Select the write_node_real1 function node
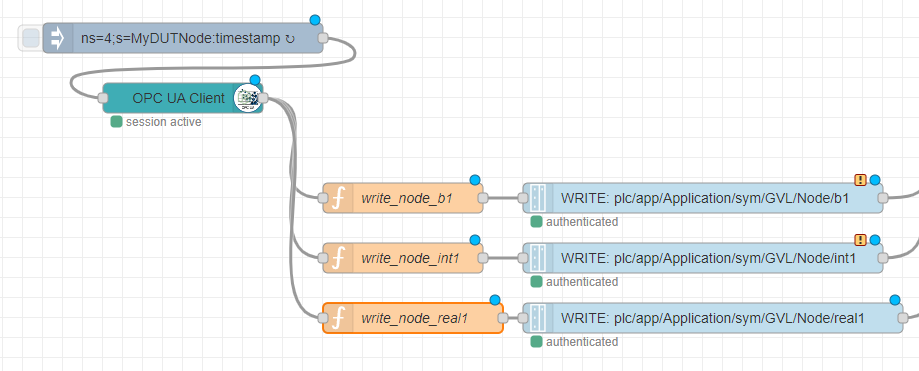Viewport: 919px width, 371px height. 413,318
